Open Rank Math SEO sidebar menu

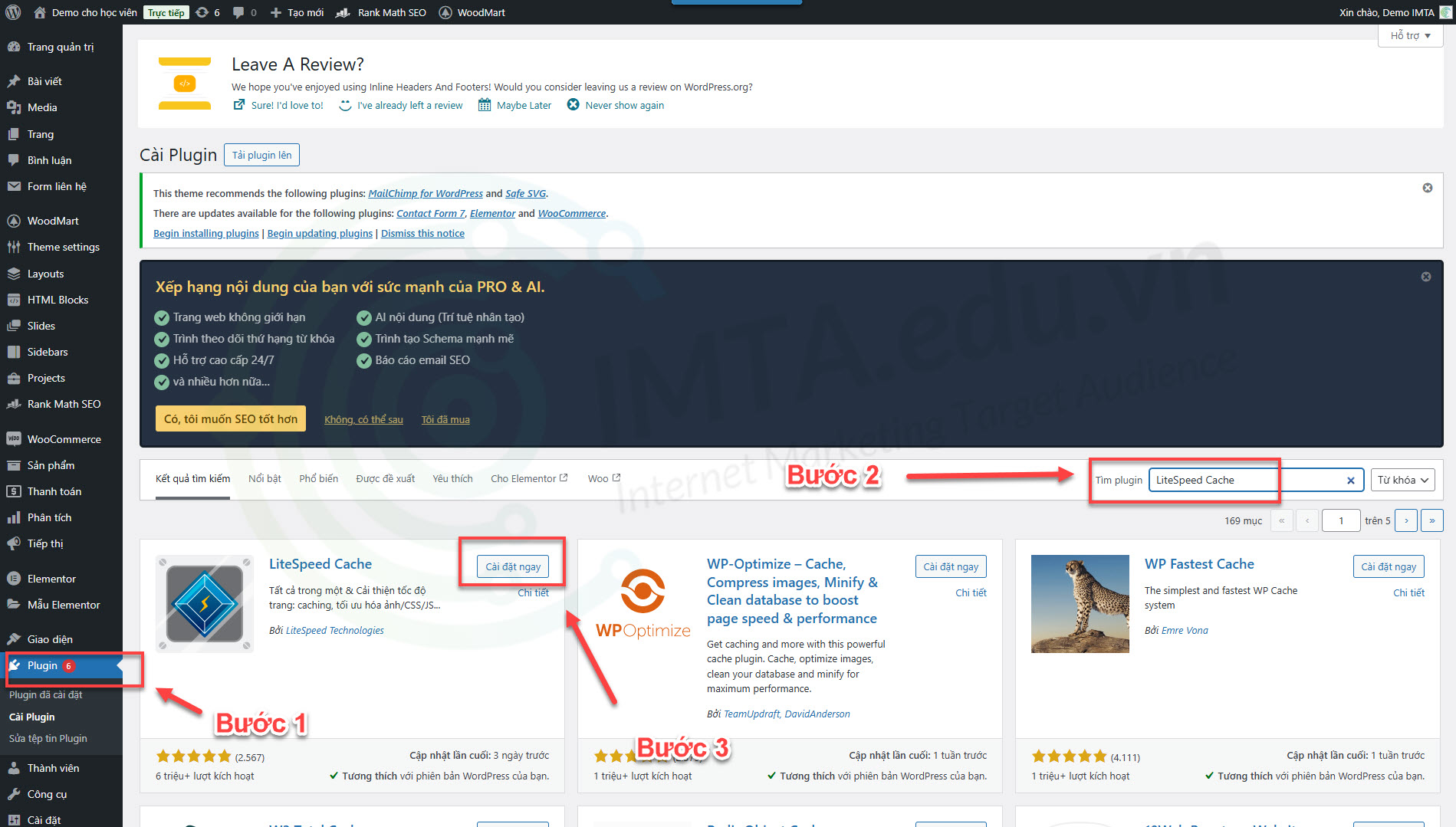64,404
